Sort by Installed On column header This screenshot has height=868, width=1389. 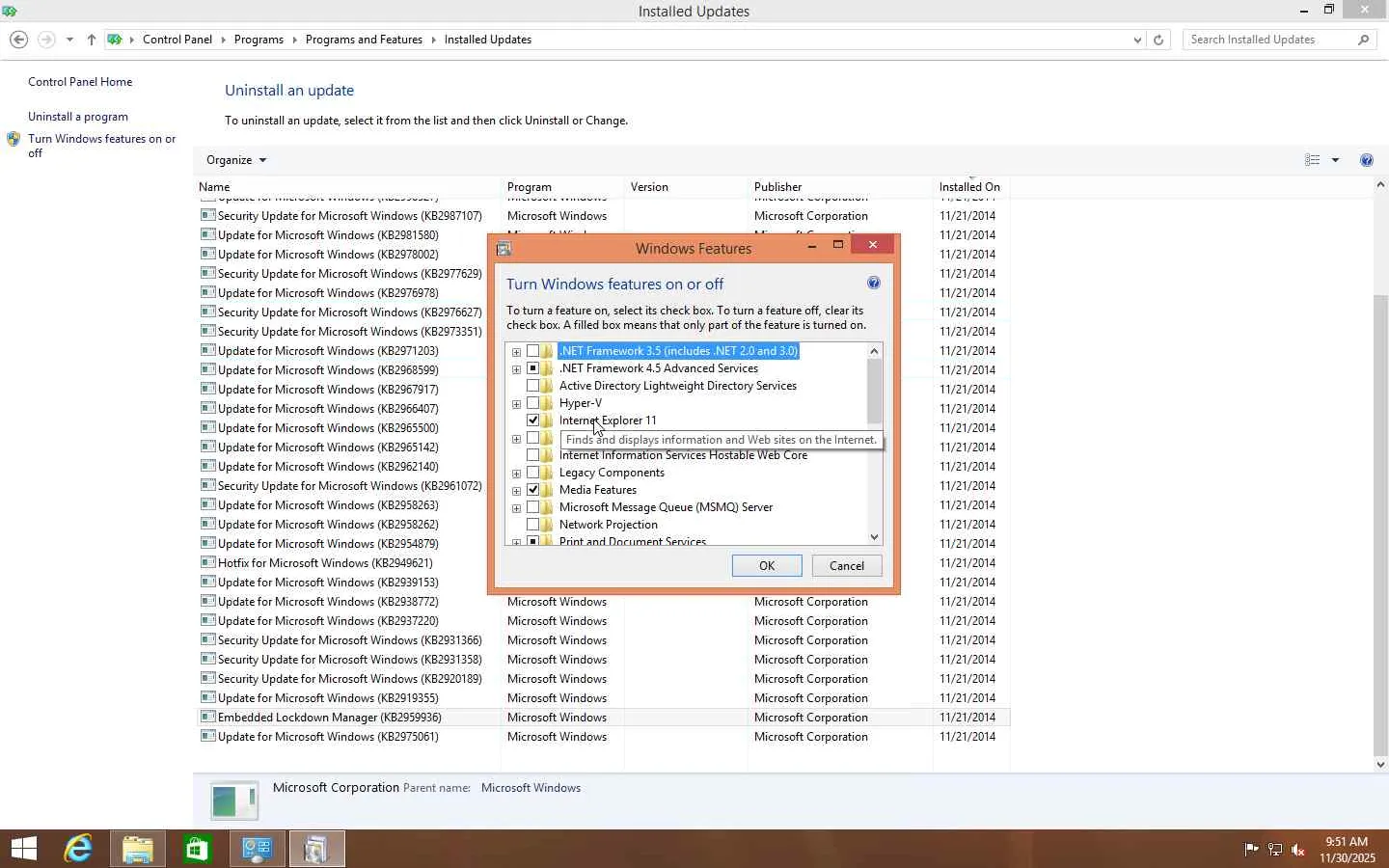tap(971, 187)
